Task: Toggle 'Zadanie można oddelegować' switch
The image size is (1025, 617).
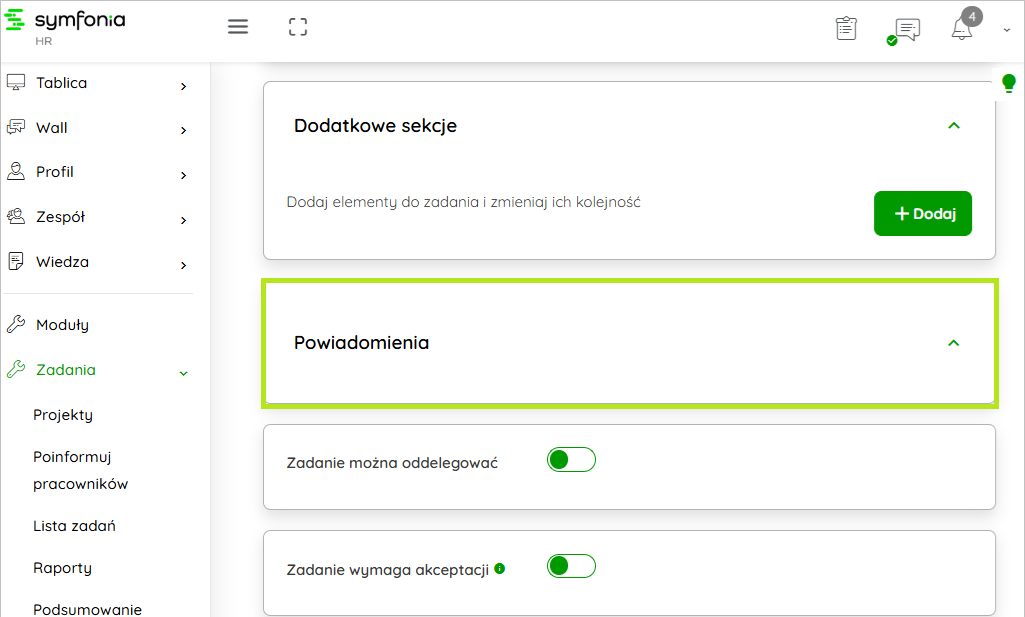Action: click(571, 460)
